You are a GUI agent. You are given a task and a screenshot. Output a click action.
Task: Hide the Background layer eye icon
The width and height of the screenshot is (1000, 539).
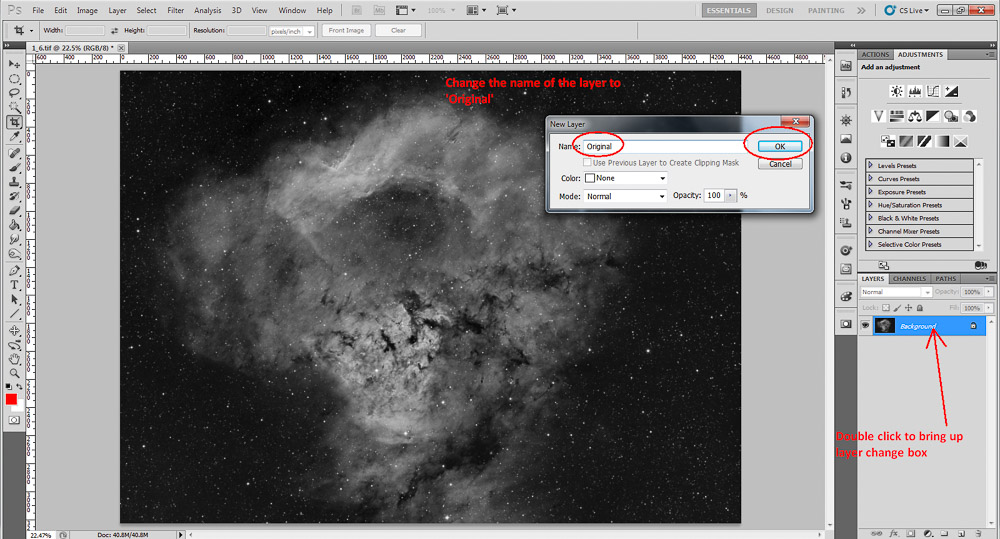865,325
